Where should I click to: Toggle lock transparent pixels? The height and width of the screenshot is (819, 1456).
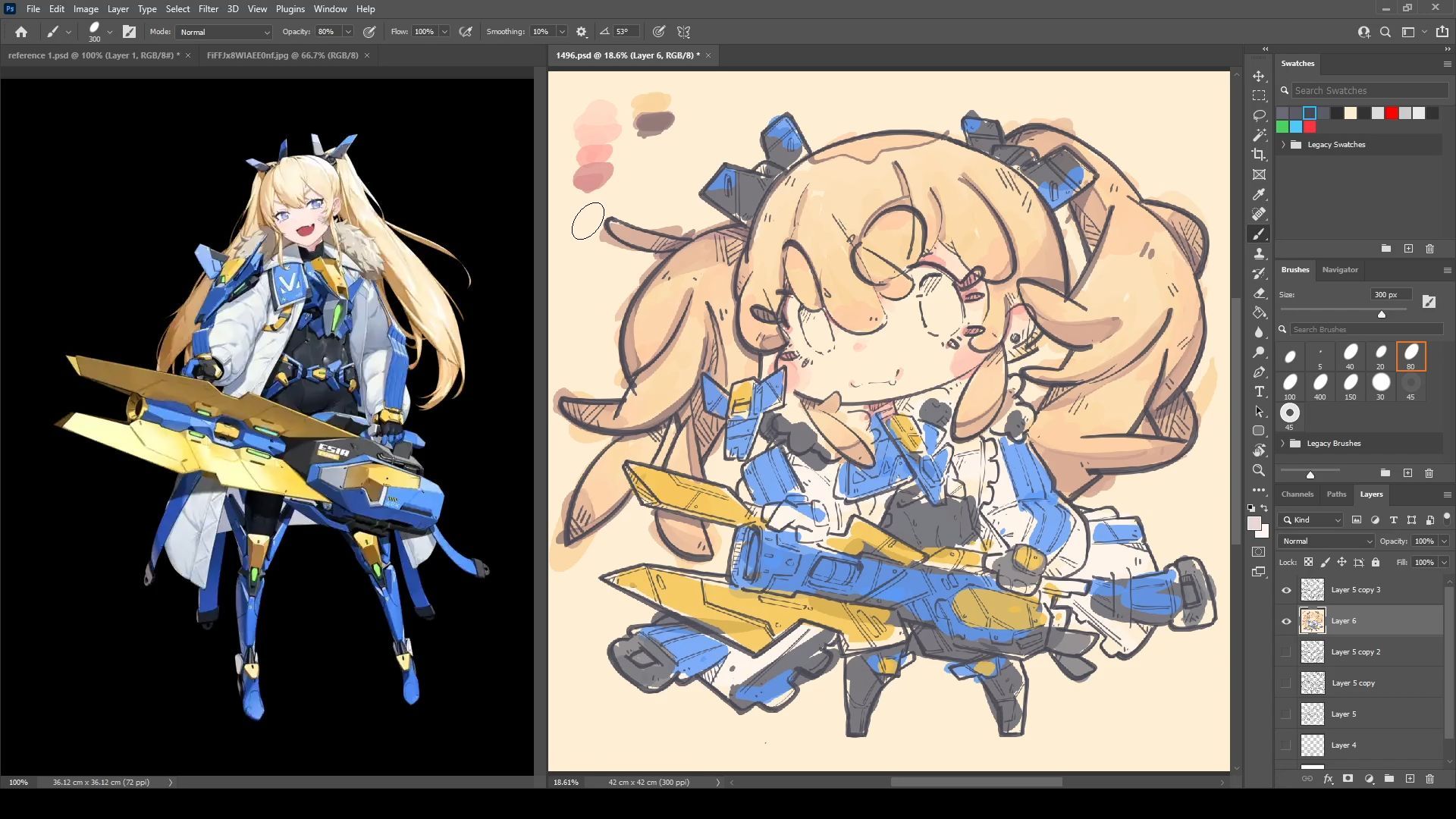[x=1308, y=562]
